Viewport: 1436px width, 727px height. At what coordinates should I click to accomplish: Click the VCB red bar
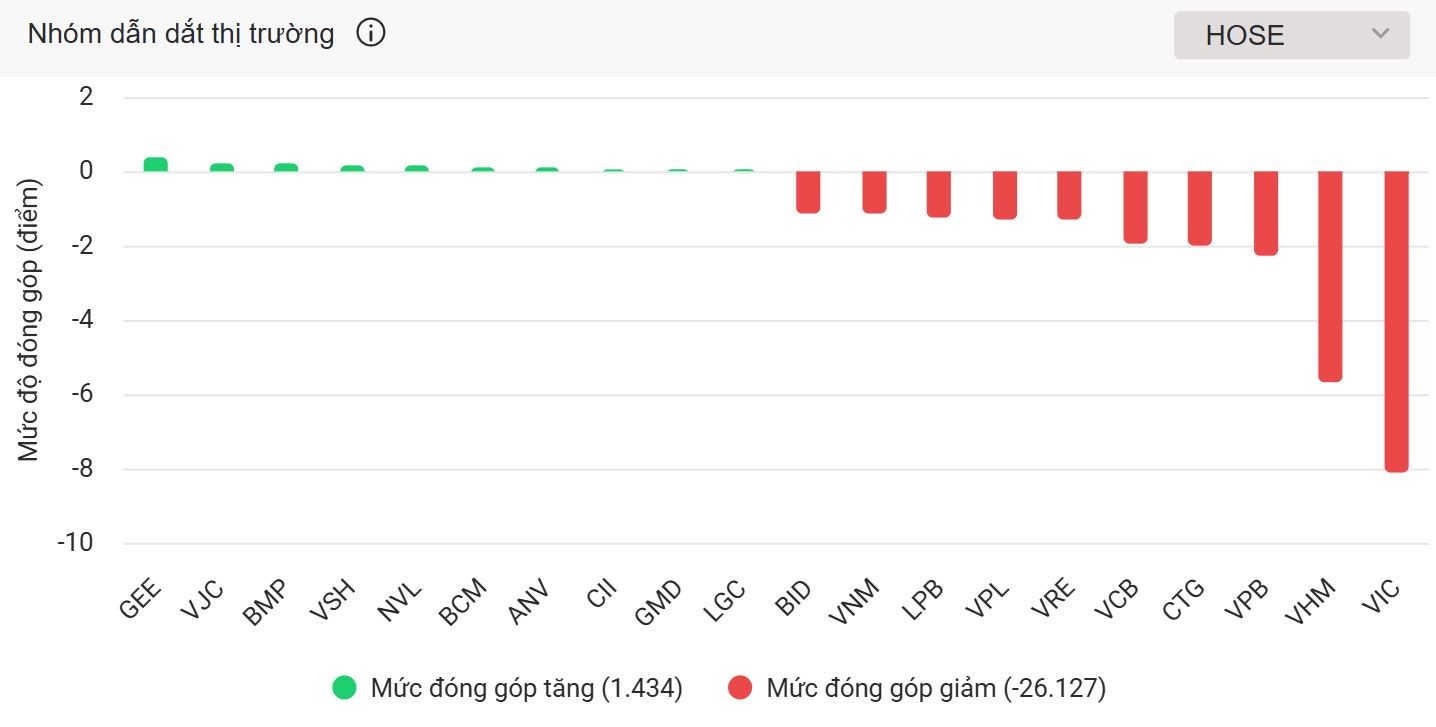point(1135,207)
